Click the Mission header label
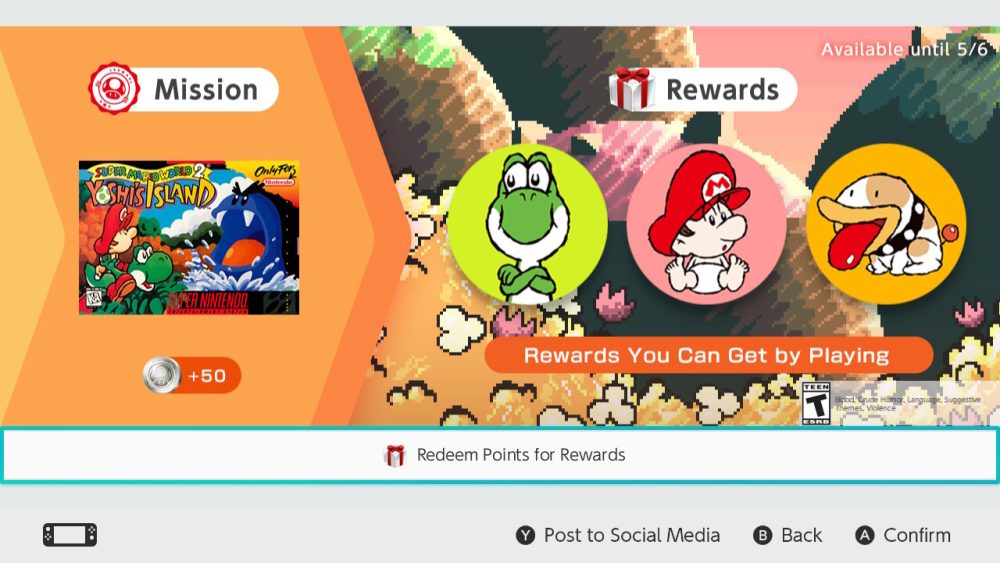 (206, 89)
